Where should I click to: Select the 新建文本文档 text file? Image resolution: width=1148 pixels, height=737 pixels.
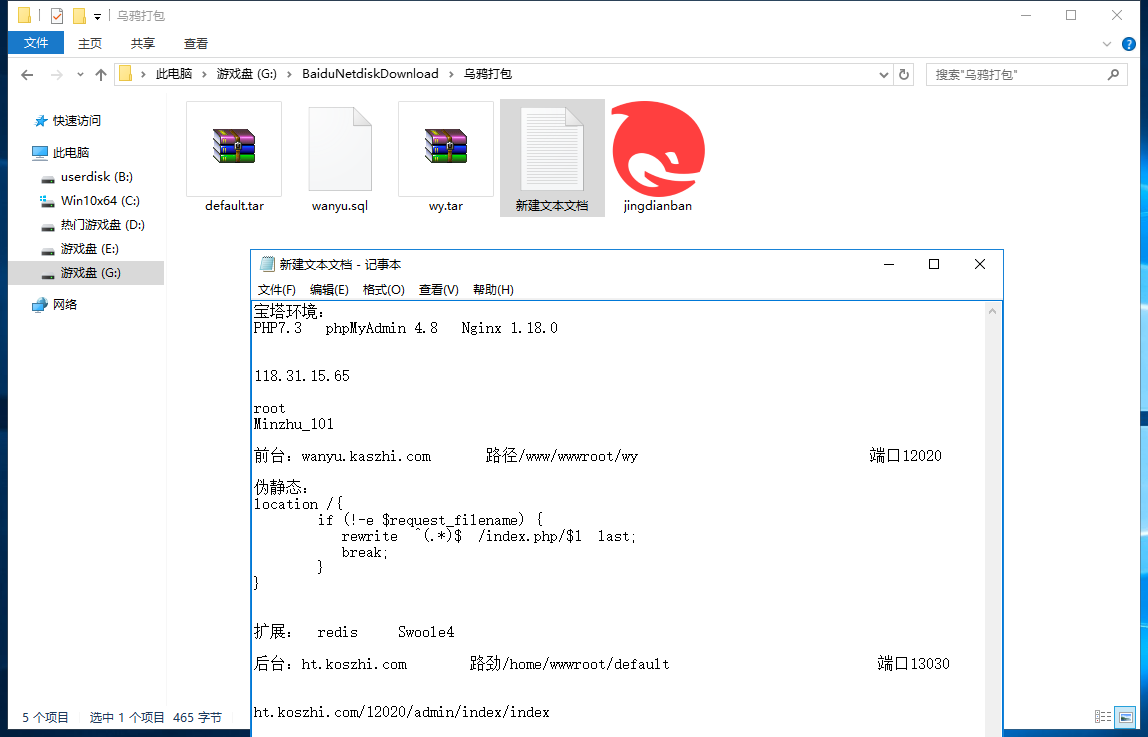point(551,150)
